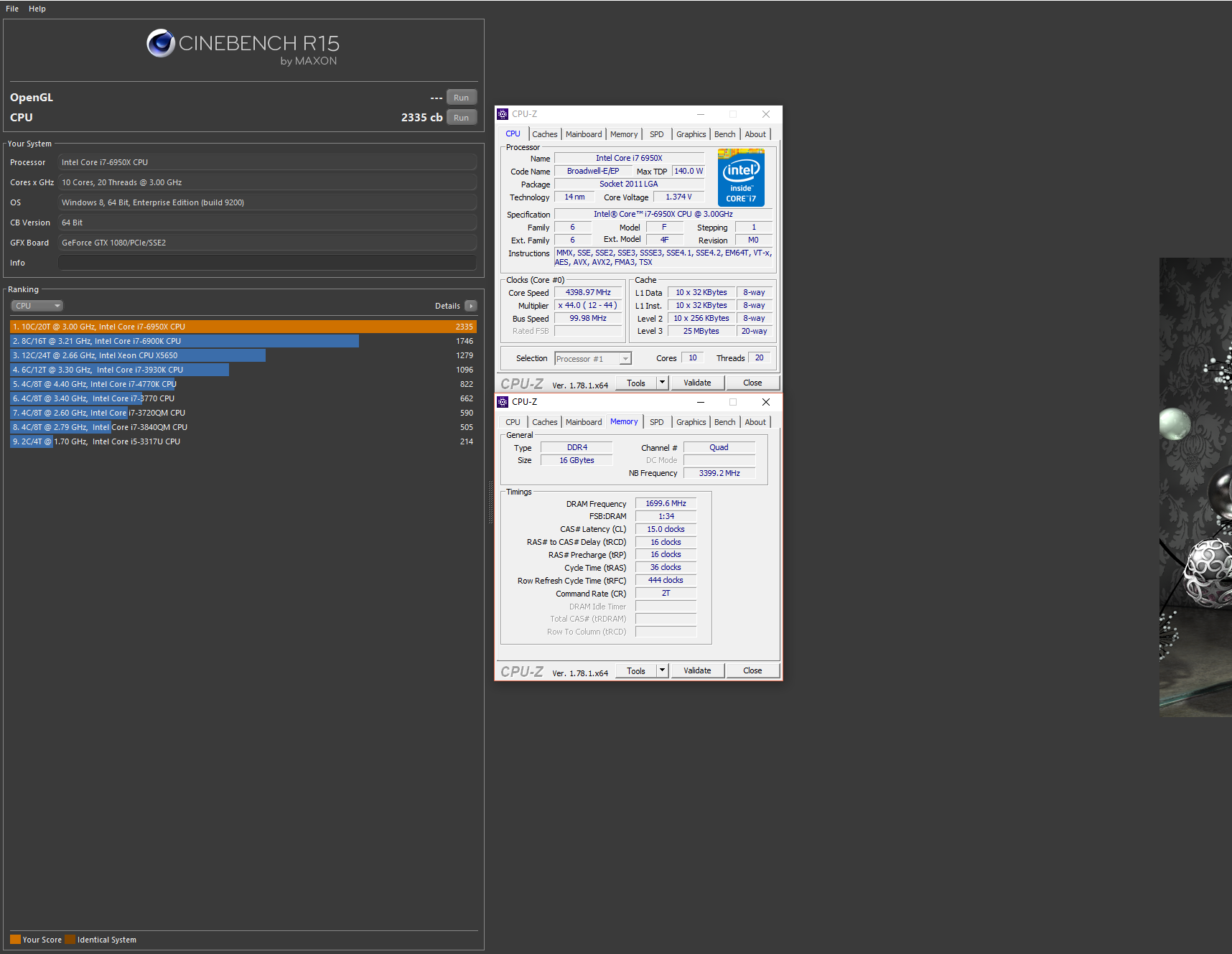Open SPD tab in upper CPU-Z
This screenshot has height=954, width=1232.
coord(657,134)
